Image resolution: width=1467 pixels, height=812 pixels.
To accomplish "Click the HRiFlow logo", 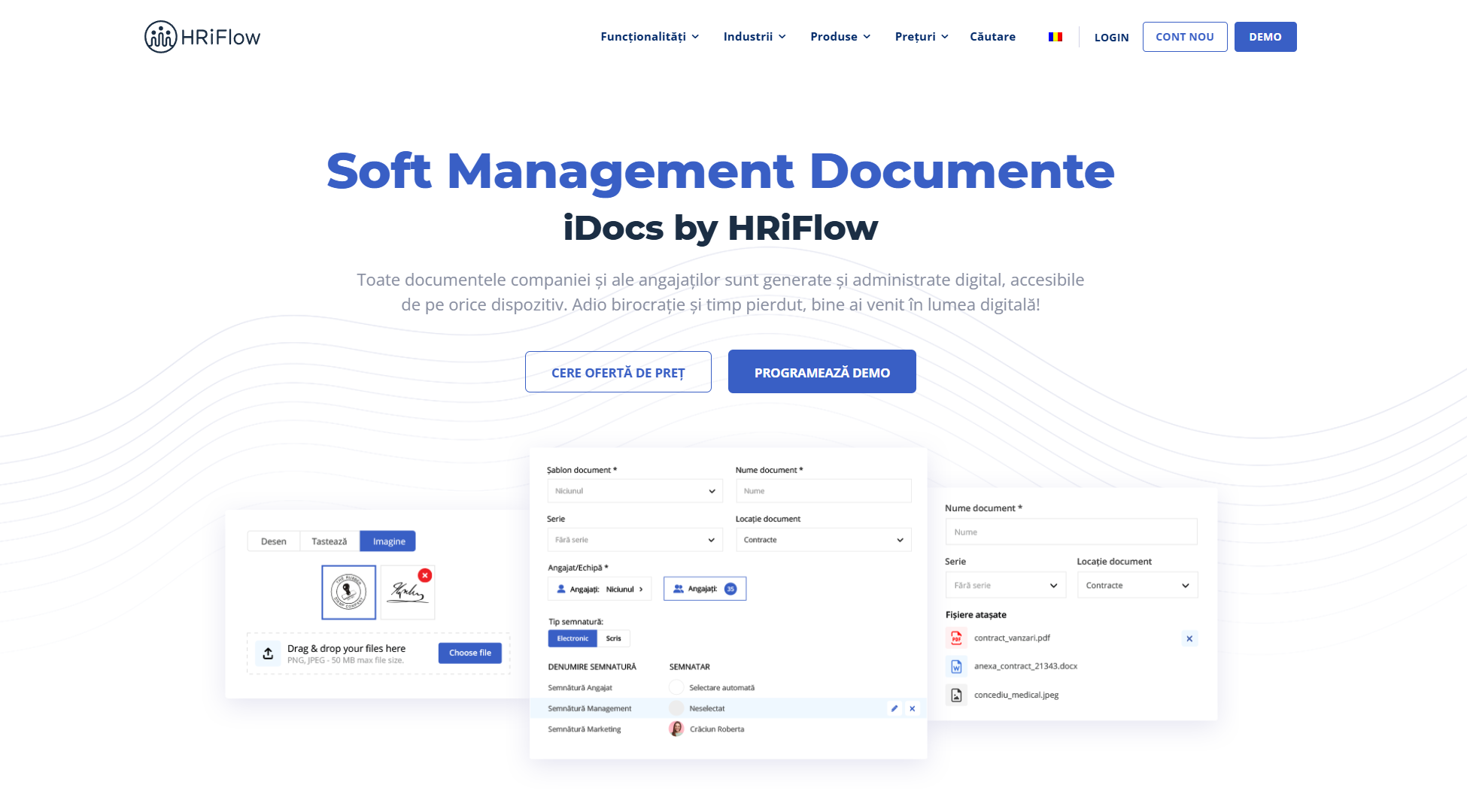I will [x=202, y=37].
